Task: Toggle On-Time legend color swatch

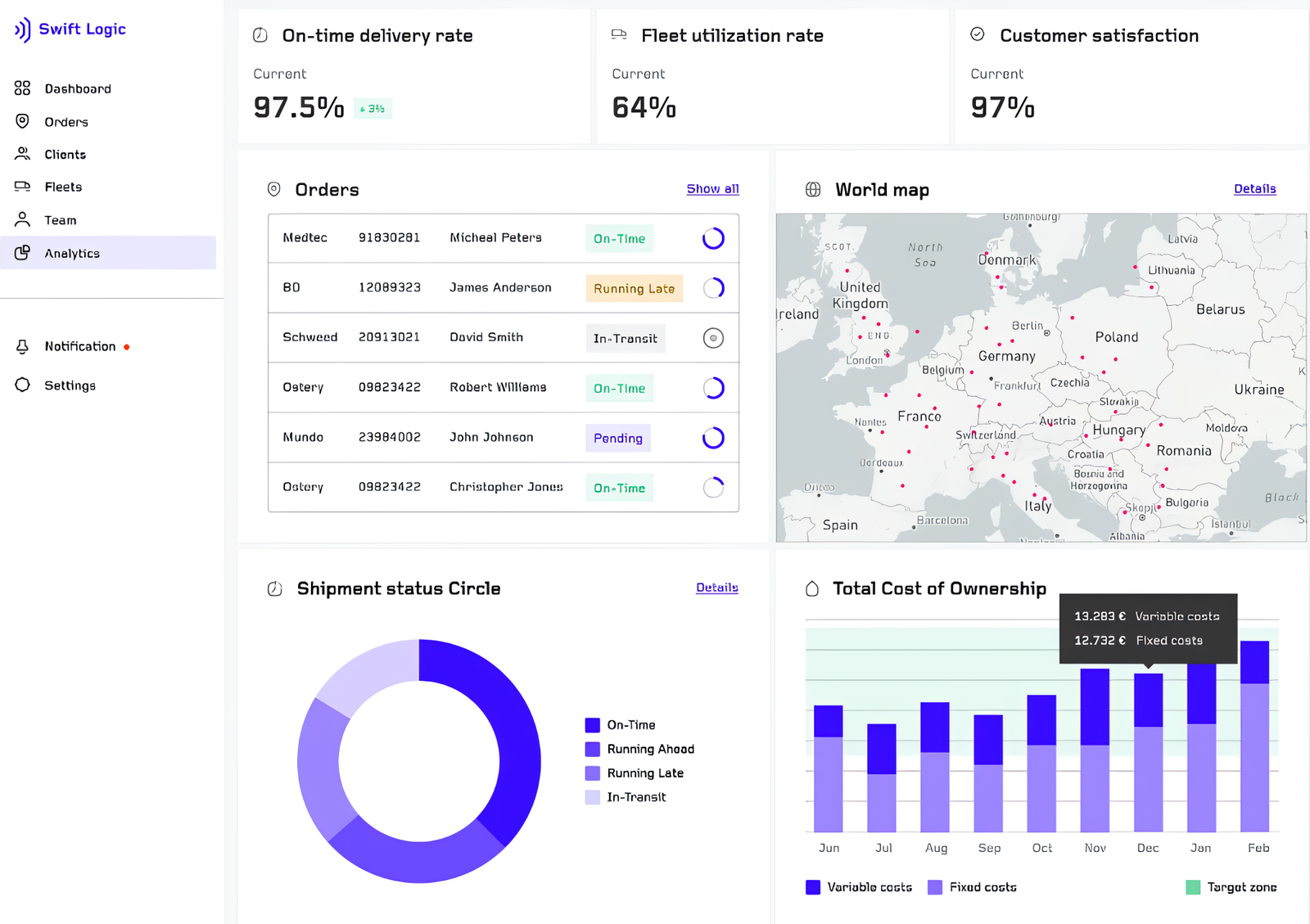Action: (x=593, y=725)
